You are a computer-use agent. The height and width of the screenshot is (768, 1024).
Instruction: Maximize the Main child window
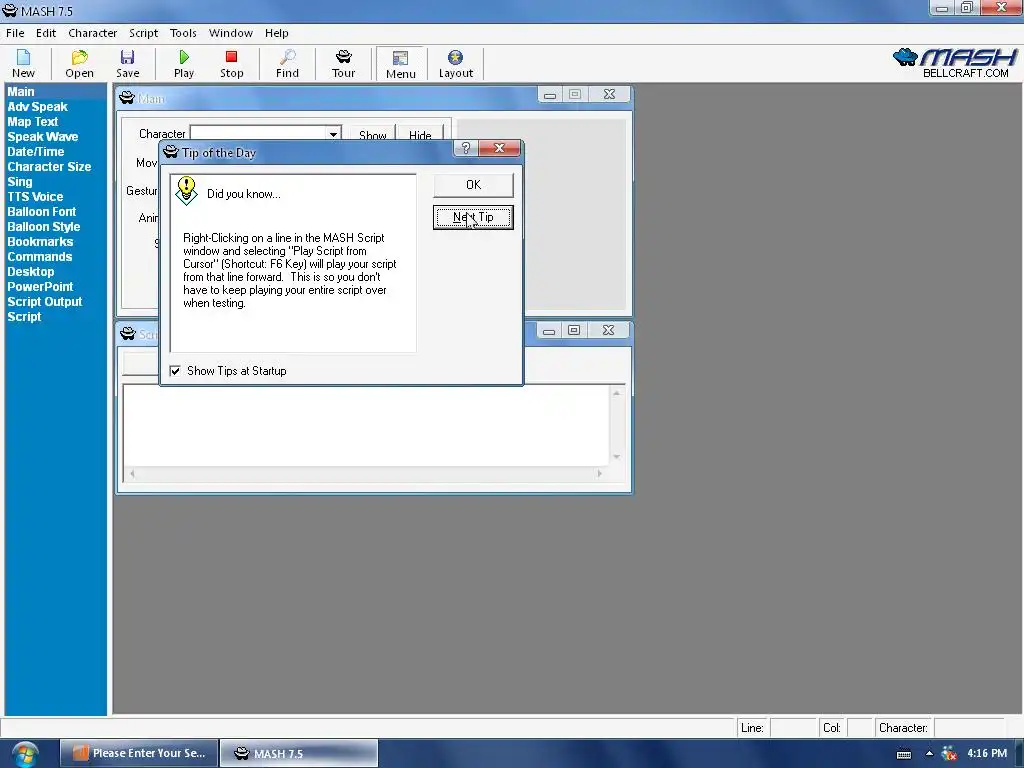[x=575, y=95]
